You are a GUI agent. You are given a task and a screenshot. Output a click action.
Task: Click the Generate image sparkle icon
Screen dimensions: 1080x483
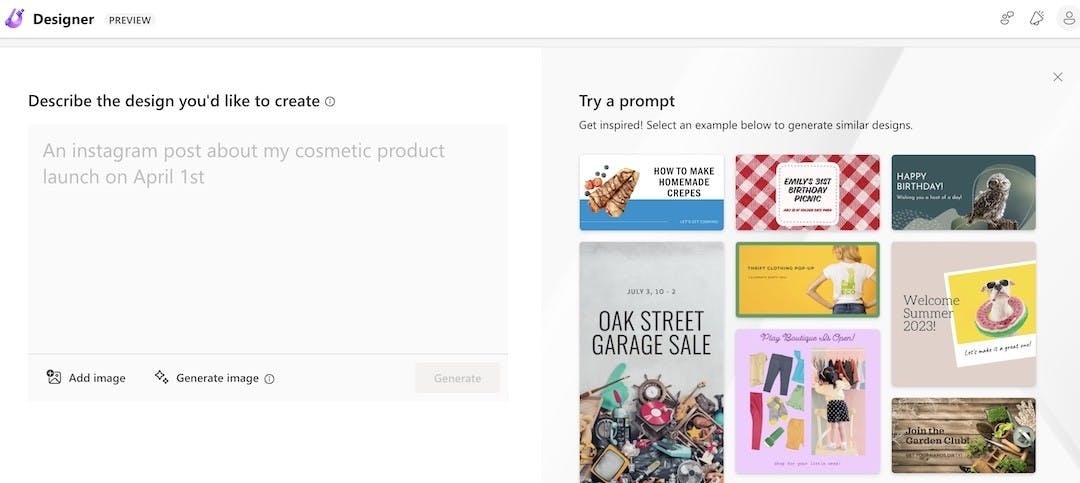click(x=162, y=377)
